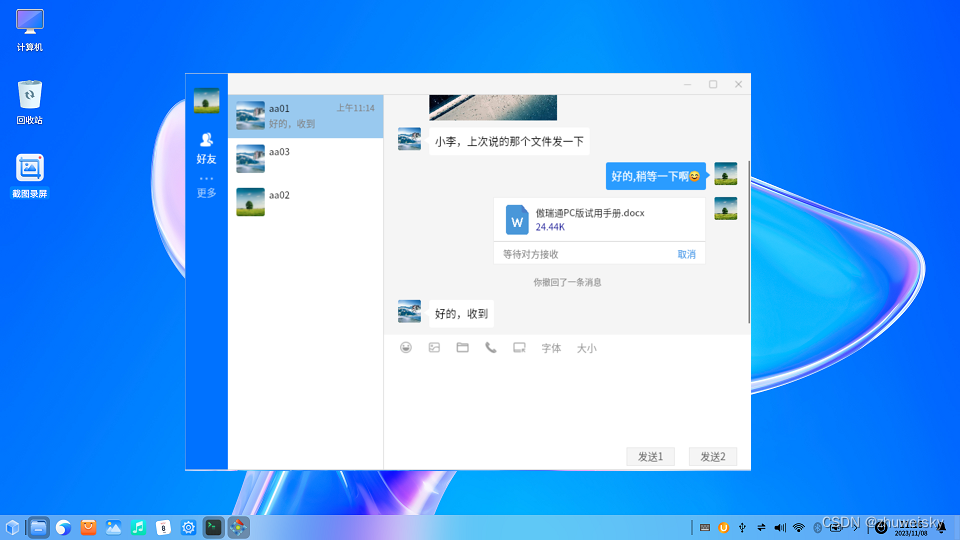Open the 回收站 recycle bin desktop icon

point(29,102)
